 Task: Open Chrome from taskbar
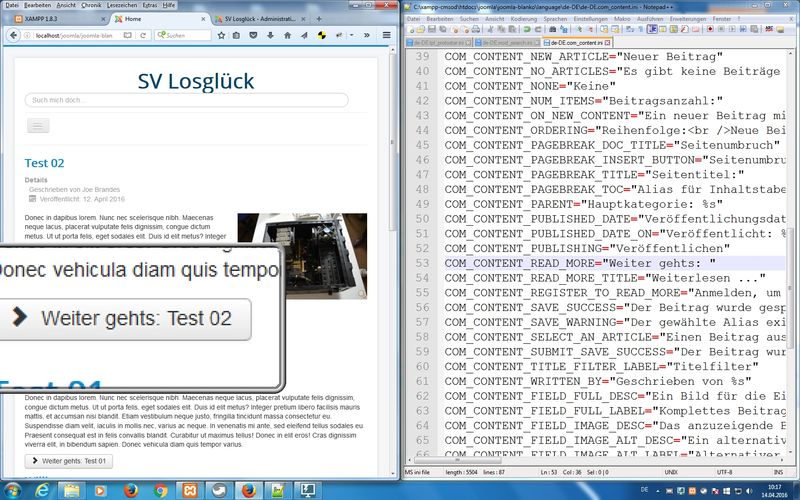click(x=161, y=490)
